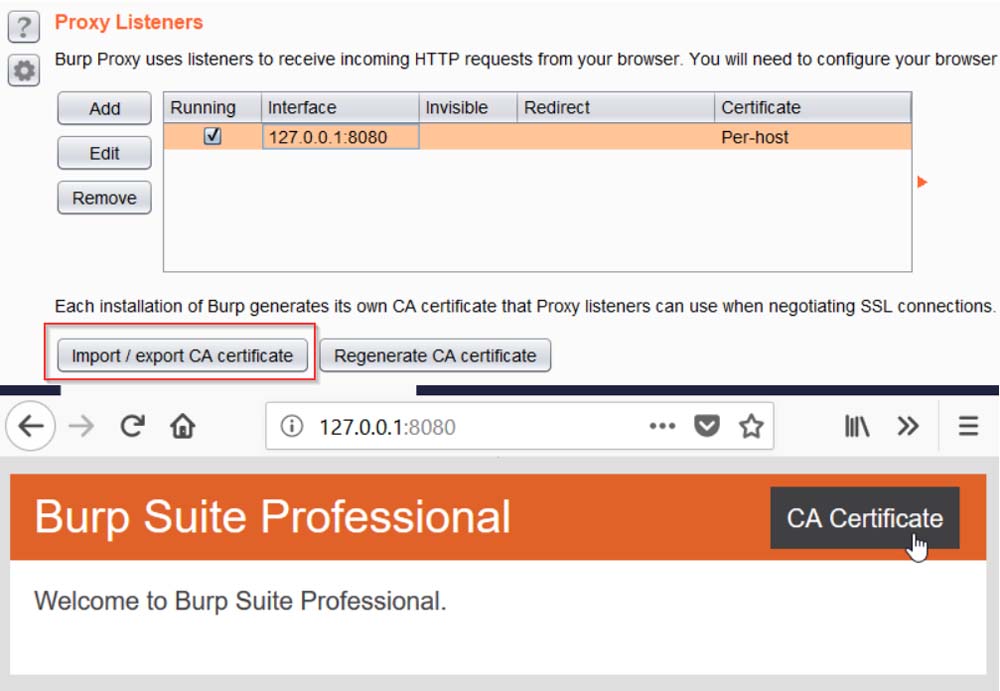Sort by the Invisible column header

467,107
